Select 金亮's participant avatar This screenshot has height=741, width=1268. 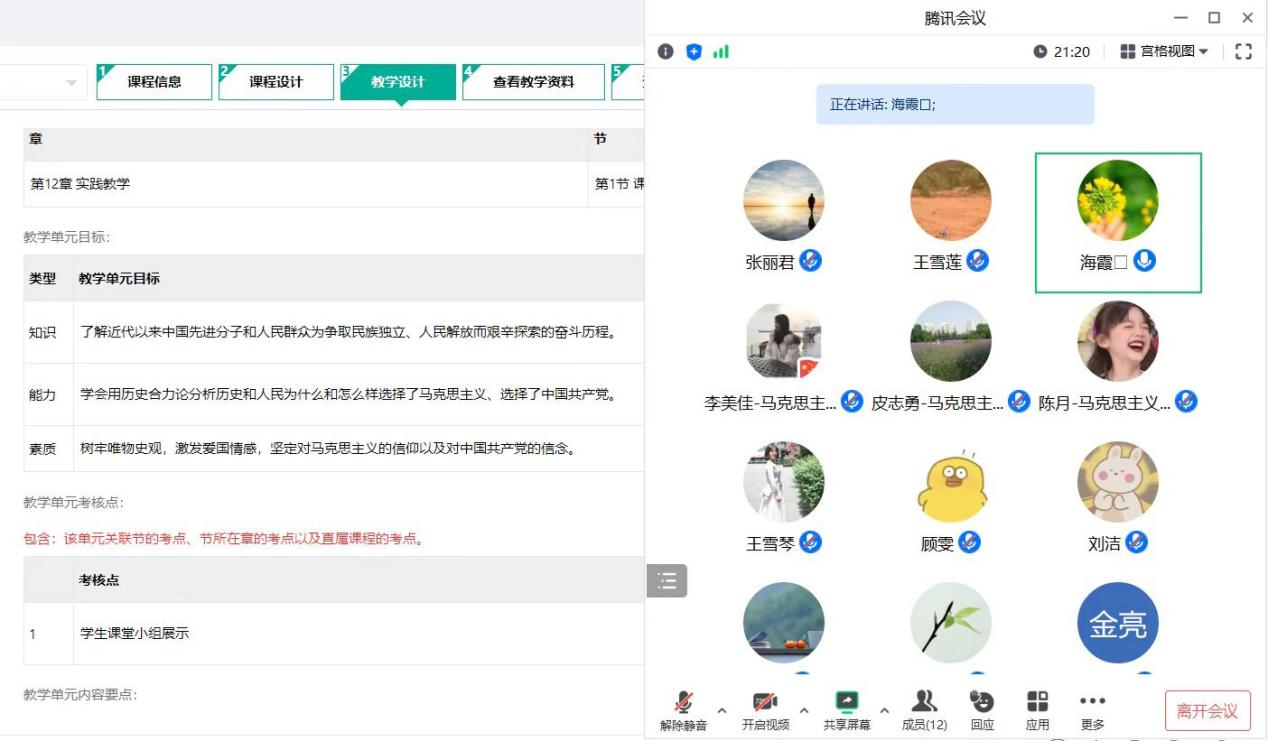pos(1117,624)
